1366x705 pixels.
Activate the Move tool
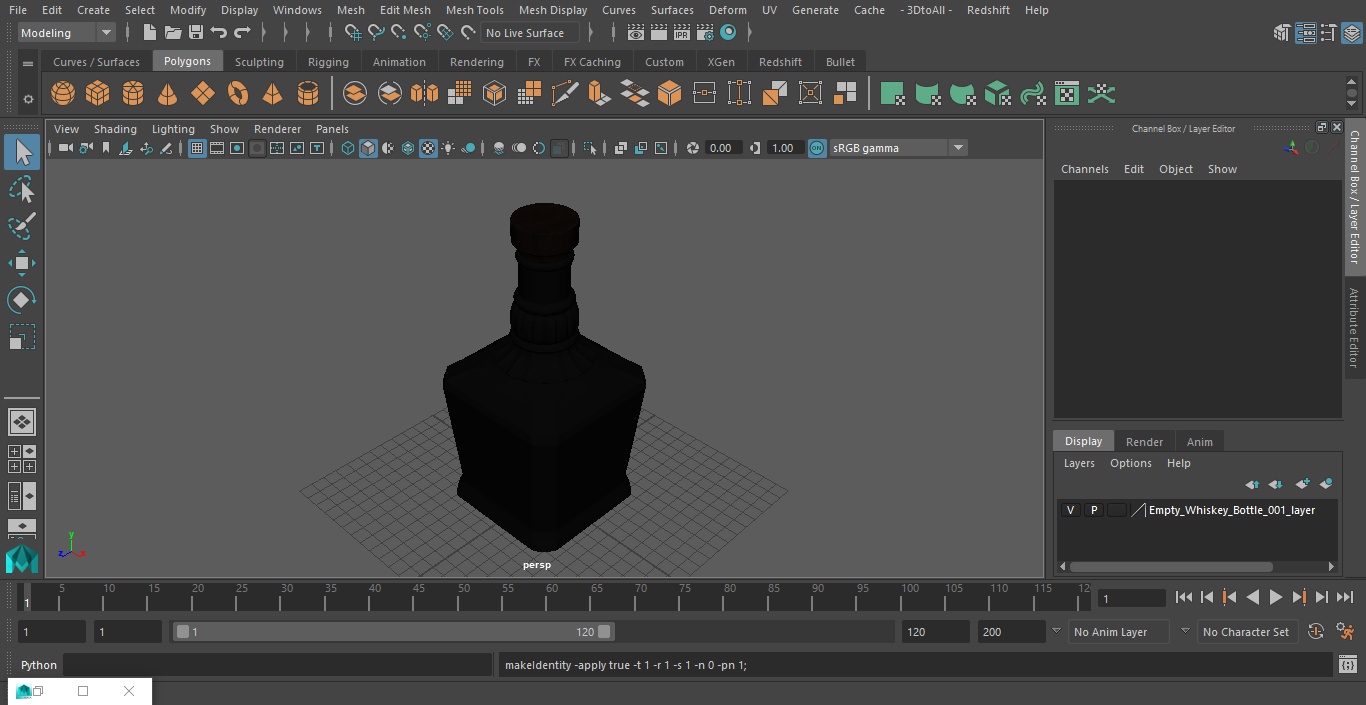point(22,263)
